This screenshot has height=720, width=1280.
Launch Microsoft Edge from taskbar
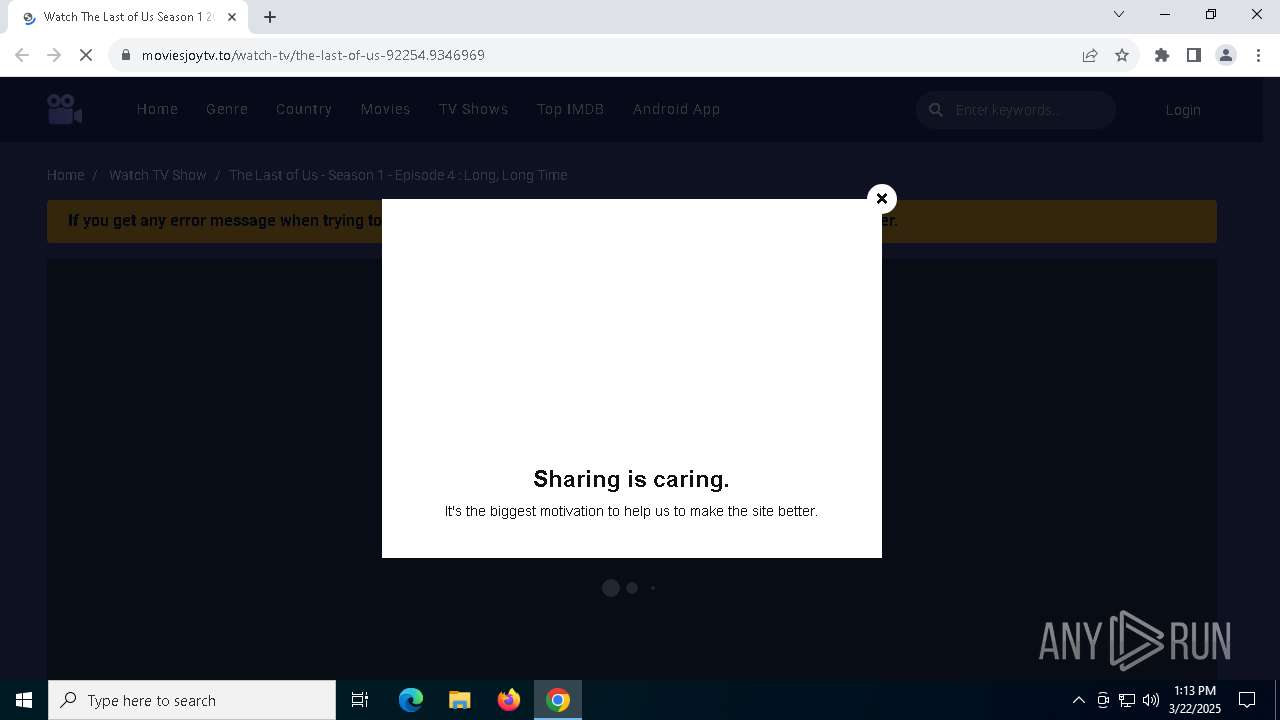(x=411, y=700)
